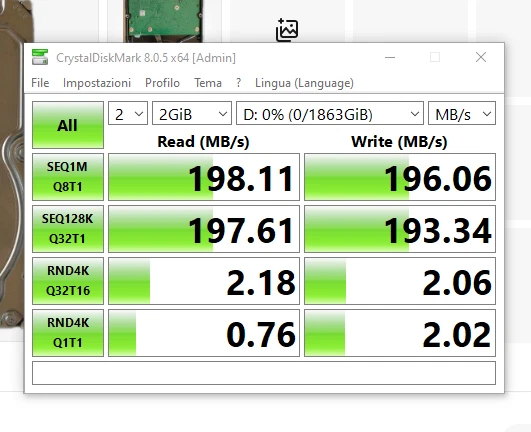Viewport: 531px width, 432px height.
Task: Start the SEQ128K Q32T1 test
Action: 68,229
